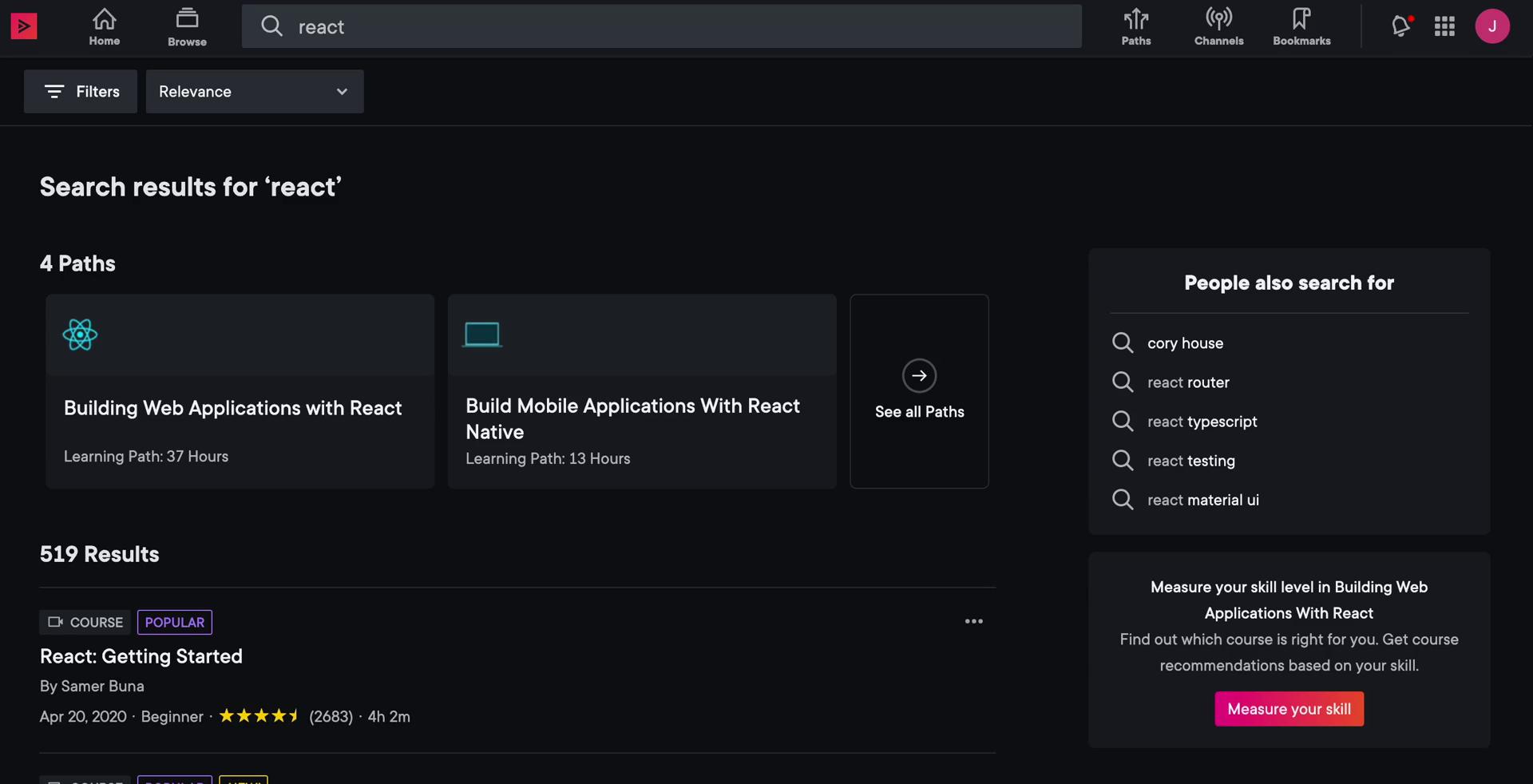Click magnifier icon beside react material ui

[1123, 499]
